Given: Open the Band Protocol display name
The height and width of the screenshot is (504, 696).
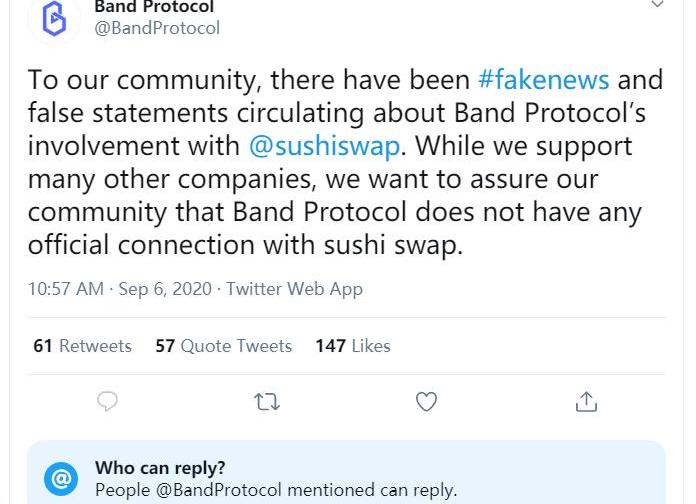Looking at the screenshot, I should click(x=154, y=7).
